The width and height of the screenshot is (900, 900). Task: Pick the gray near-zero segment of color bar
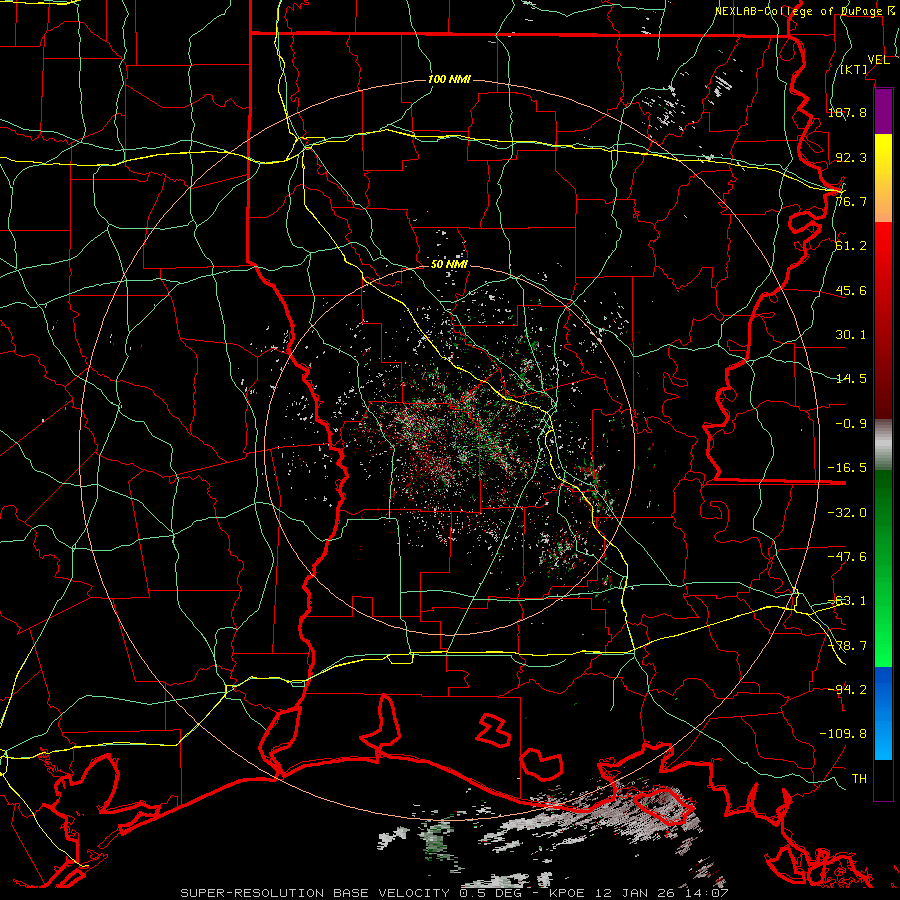(883, 445)
